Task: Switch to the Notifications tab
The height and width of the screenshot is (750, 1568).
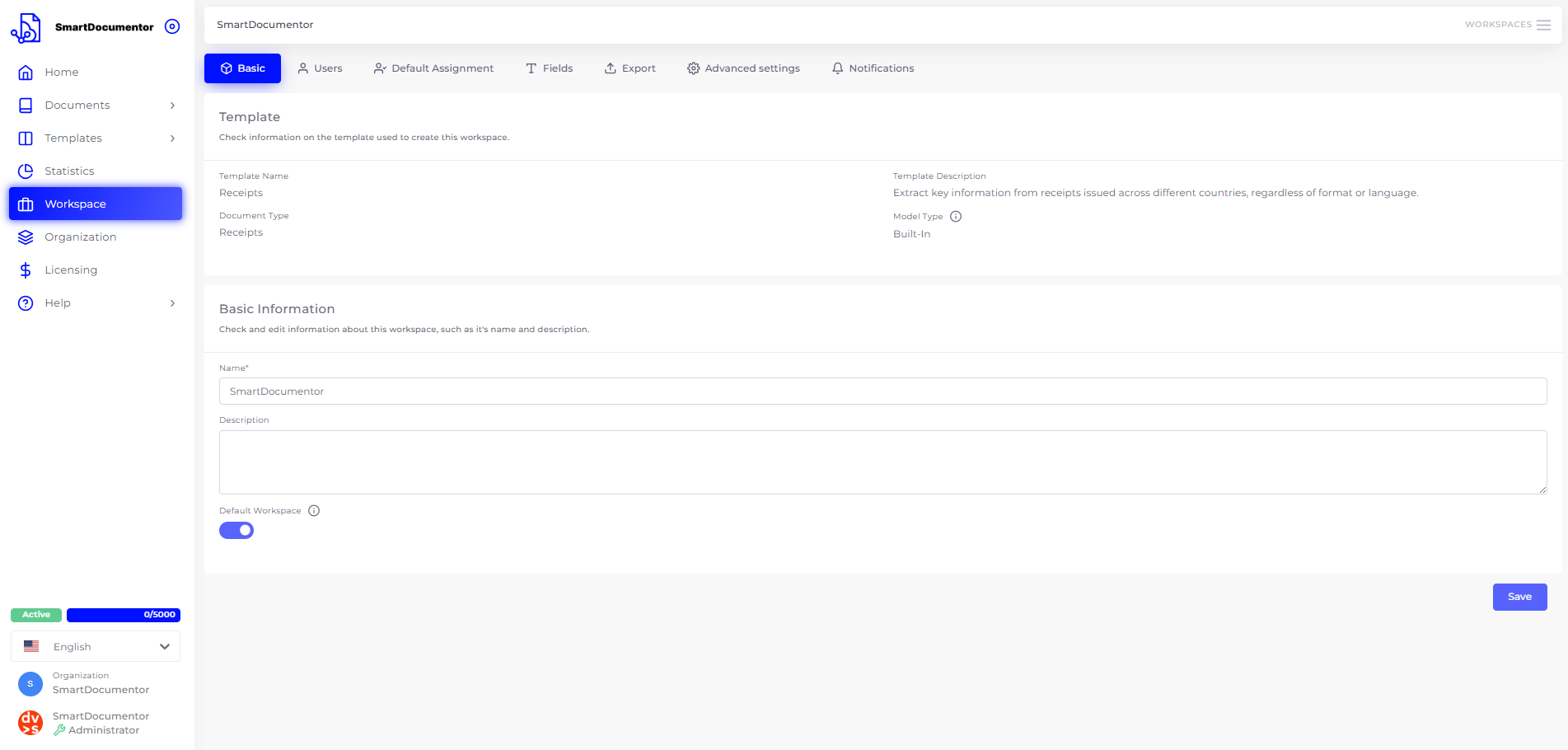Action: coord(873,68)
